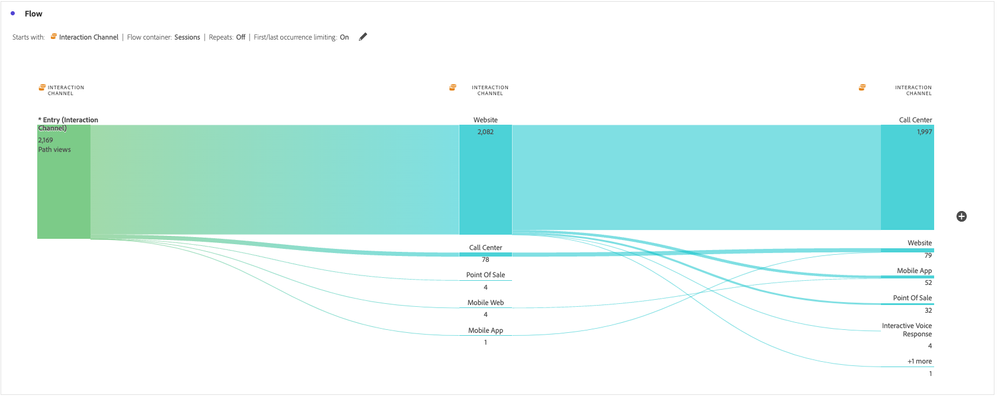Viewport: 998px width, 399px height.
Task: Select the right Website node showing 79
Action: pos(908,249)
